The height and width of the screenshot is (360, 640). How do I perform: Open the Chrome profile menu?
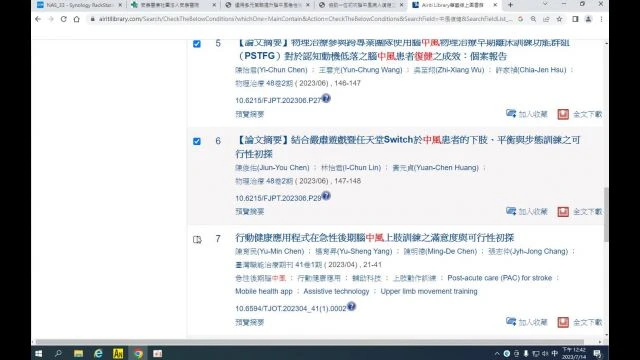(588, 19)
